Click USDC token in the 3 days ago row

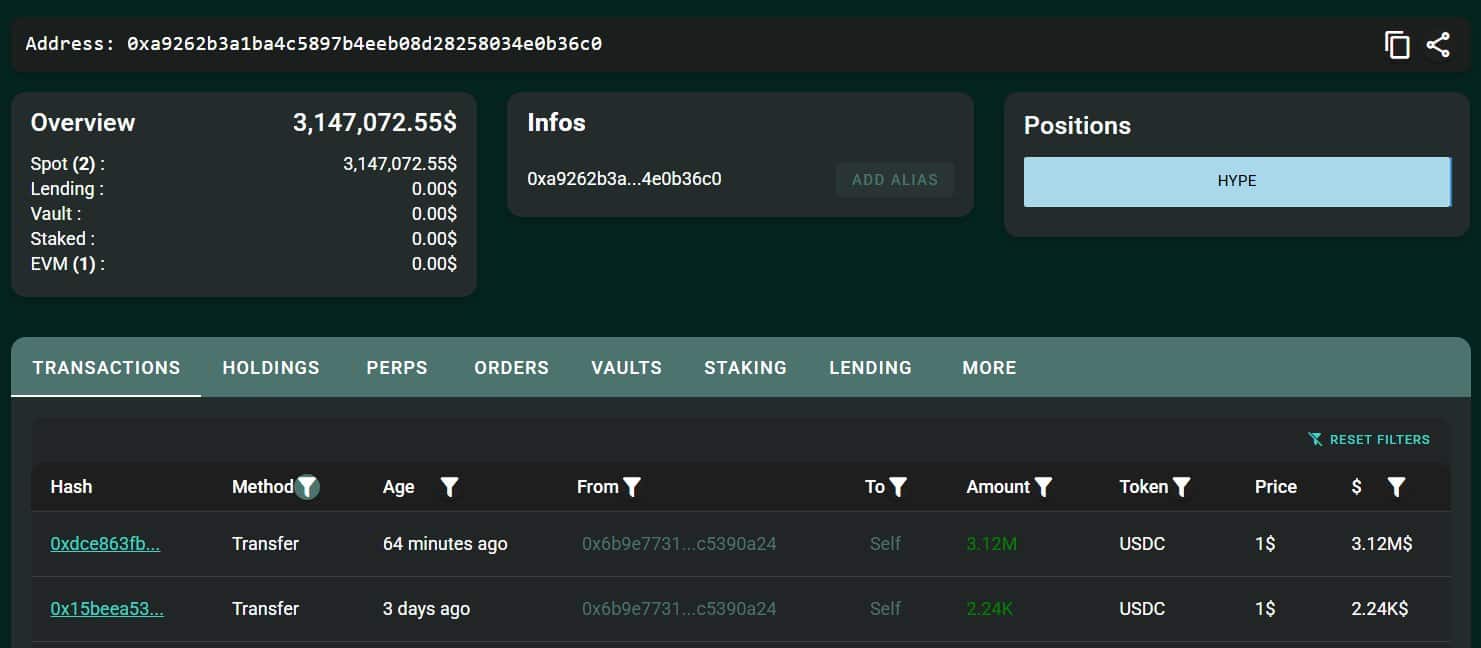(1142, 609)
